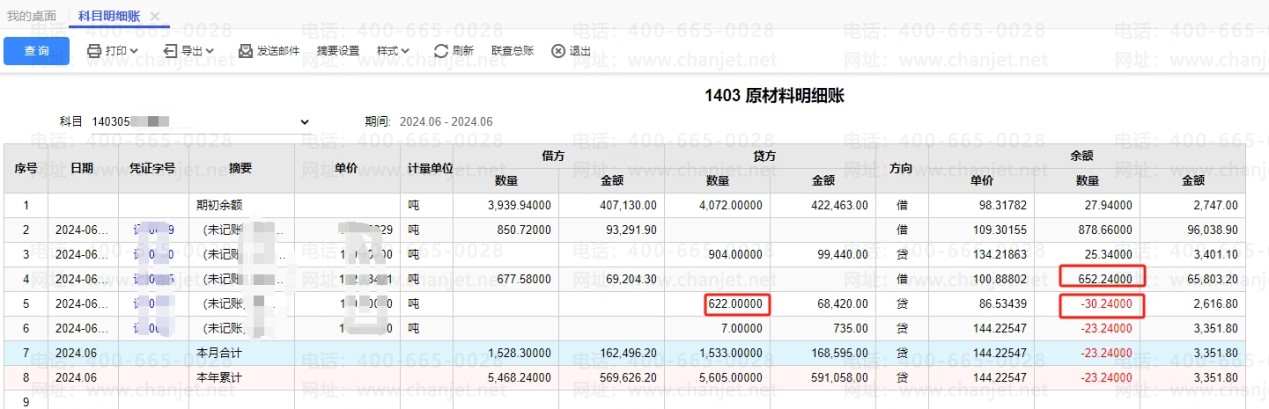The image size is (1269, 409).
Task: Click the 刷新 refresh icon
Action: [x=440, y=50]
